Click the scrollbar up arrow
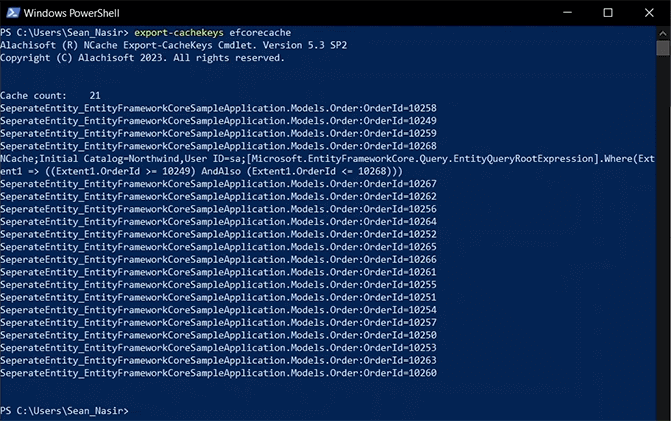The width and height of the screenshot is (671, 421). tap(663, 33)
